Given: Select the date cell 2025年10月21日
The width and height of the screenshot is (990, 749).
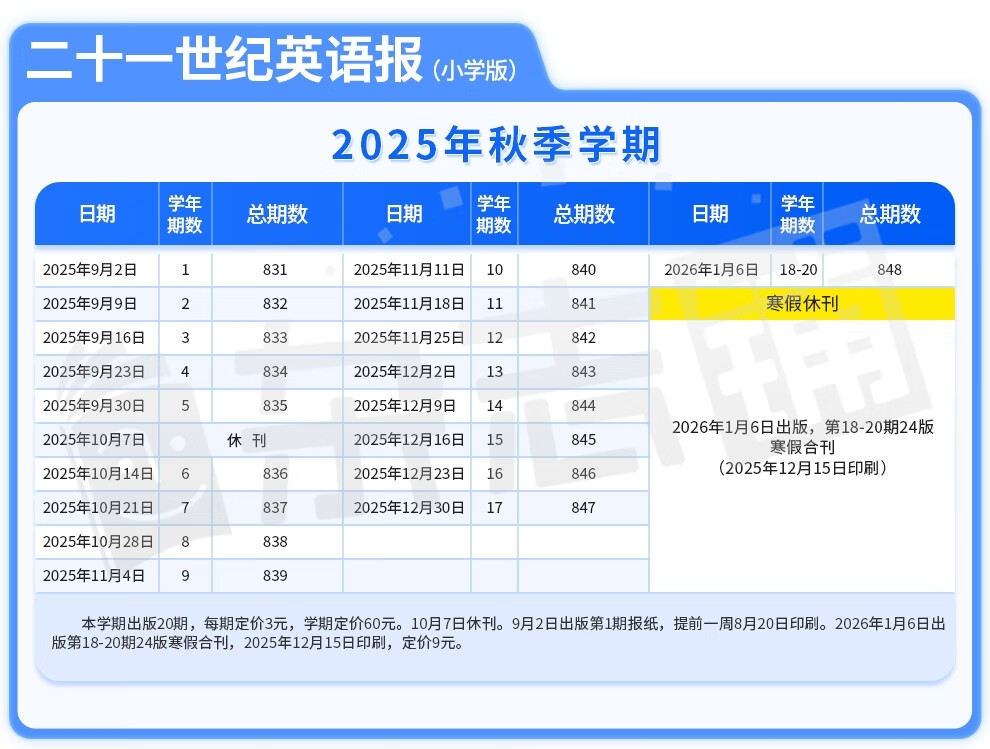Looking at the screenshot, I should (98, 508).
